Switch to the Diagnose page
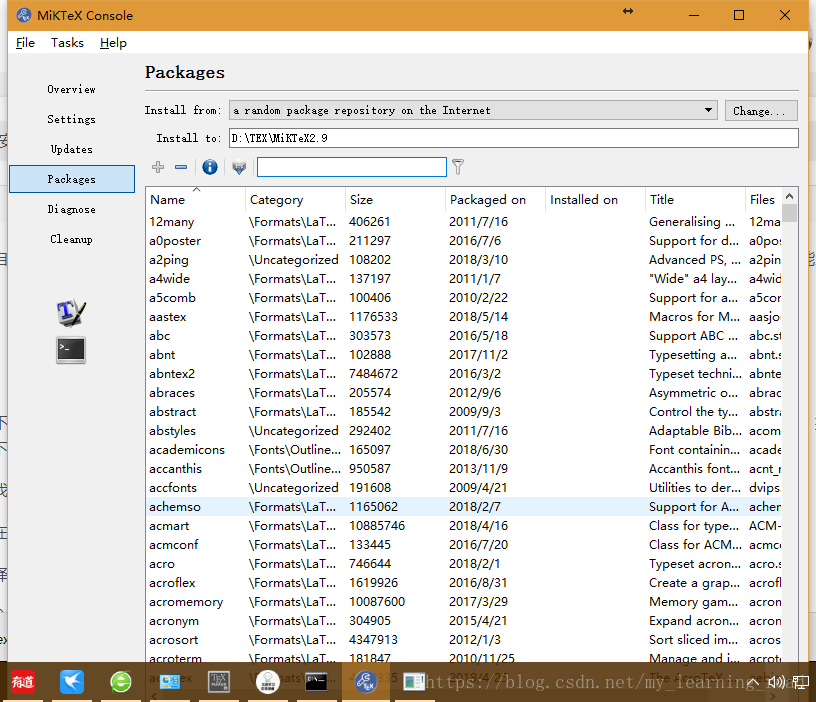This screenshot has height=702, width=816. tap(71, 209)
